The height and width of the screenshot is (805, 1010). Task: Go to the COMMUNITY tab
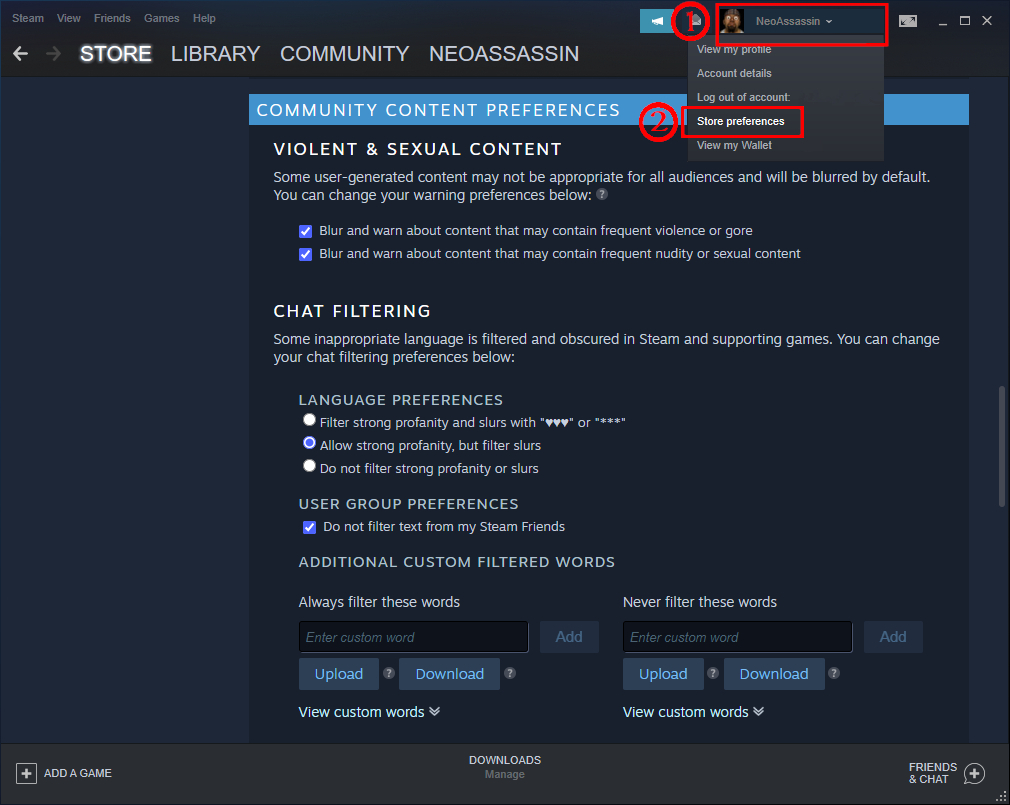[x=345, y=53]
